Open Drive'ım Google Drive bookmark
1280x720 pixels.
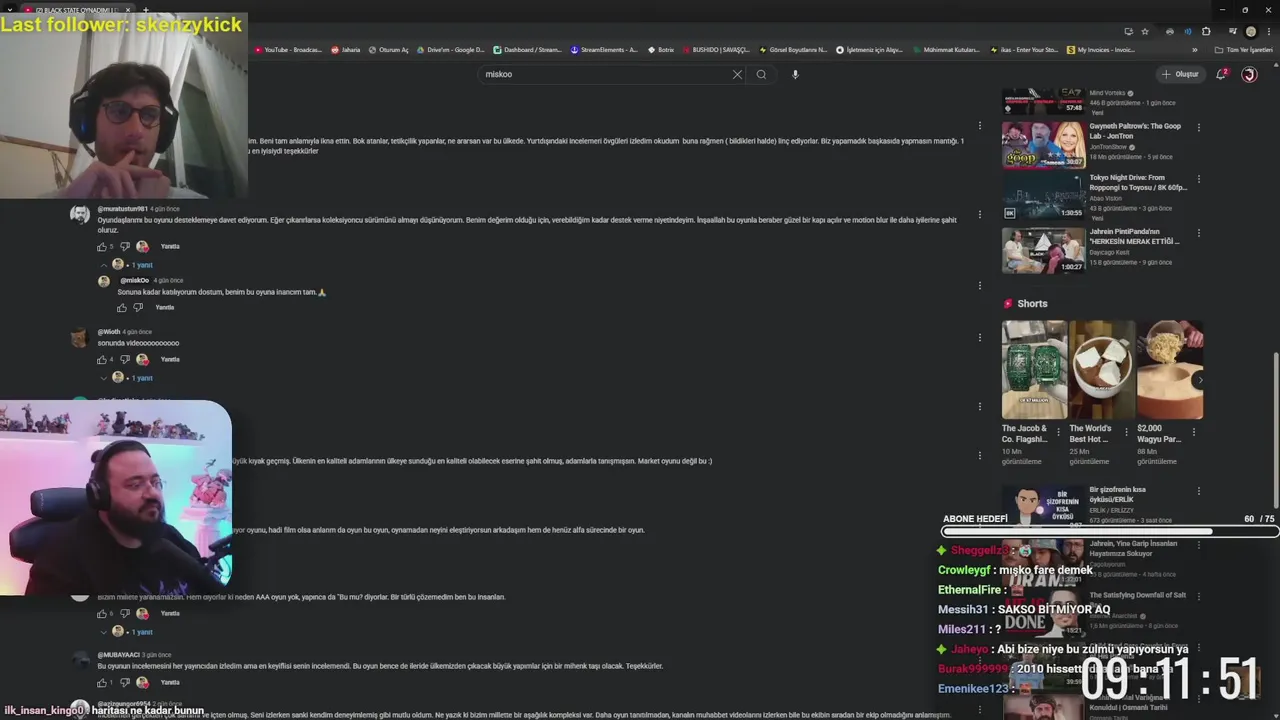(451, 49)
